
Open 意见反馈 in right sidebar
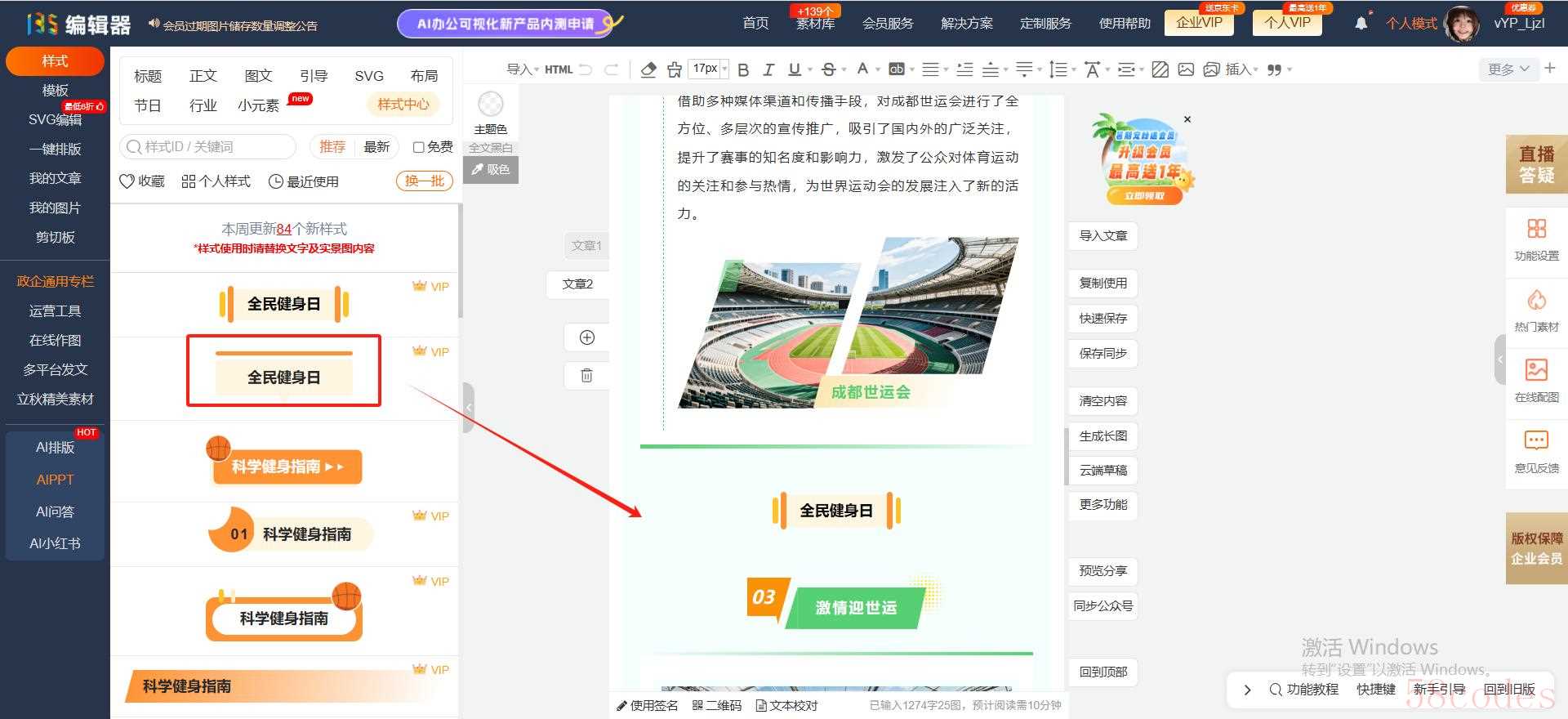tap(1536, 452)
